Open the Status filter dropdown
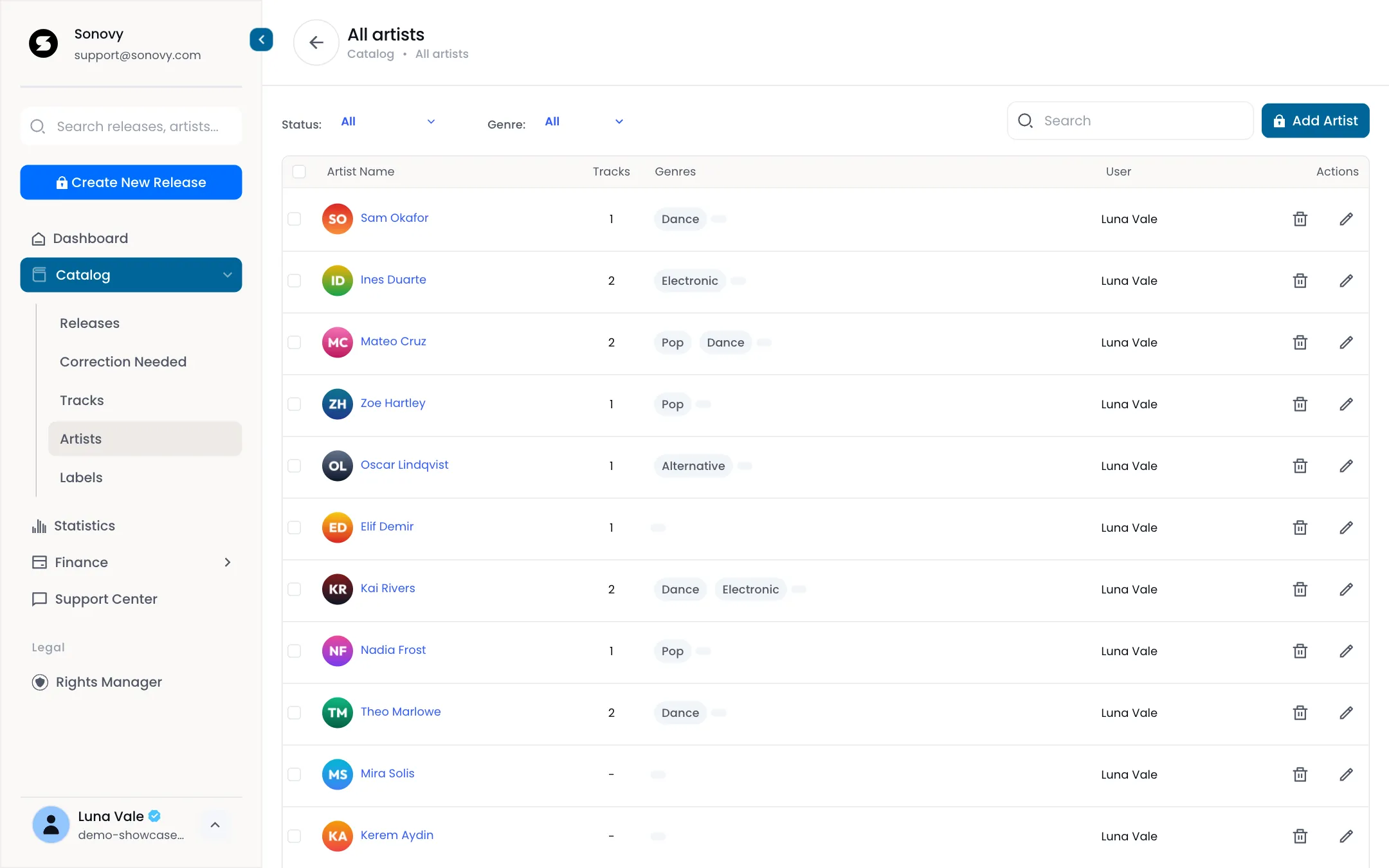The image size is (1389, 868). pos(388,122)
